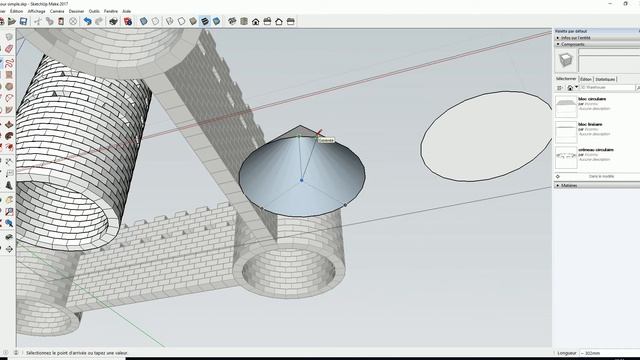Undo the last action with the blue arrow
This screenshot has height=360, width=640.
tap(87, 21)
